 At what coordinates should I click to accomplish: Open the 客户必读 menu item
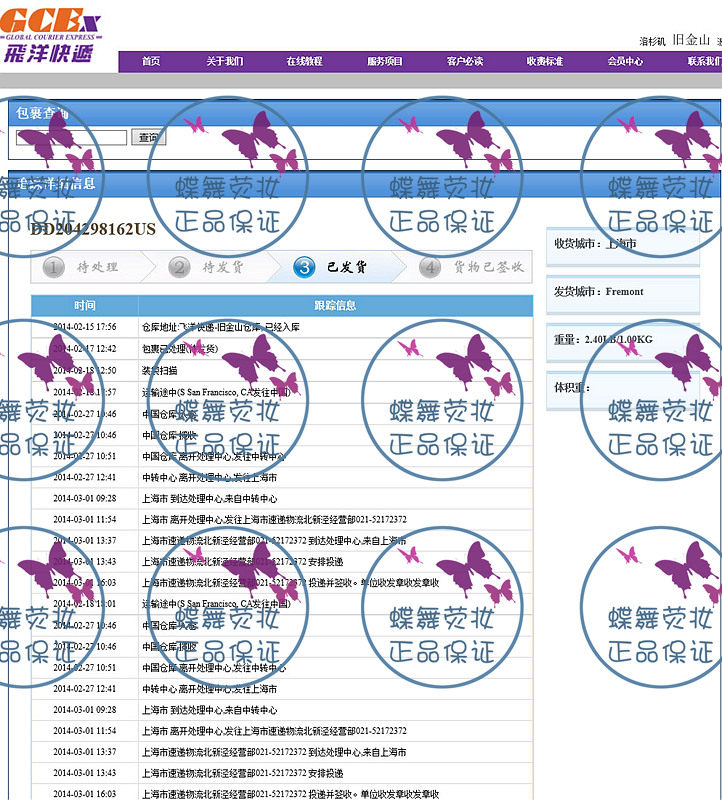click(x=465, y=61)
